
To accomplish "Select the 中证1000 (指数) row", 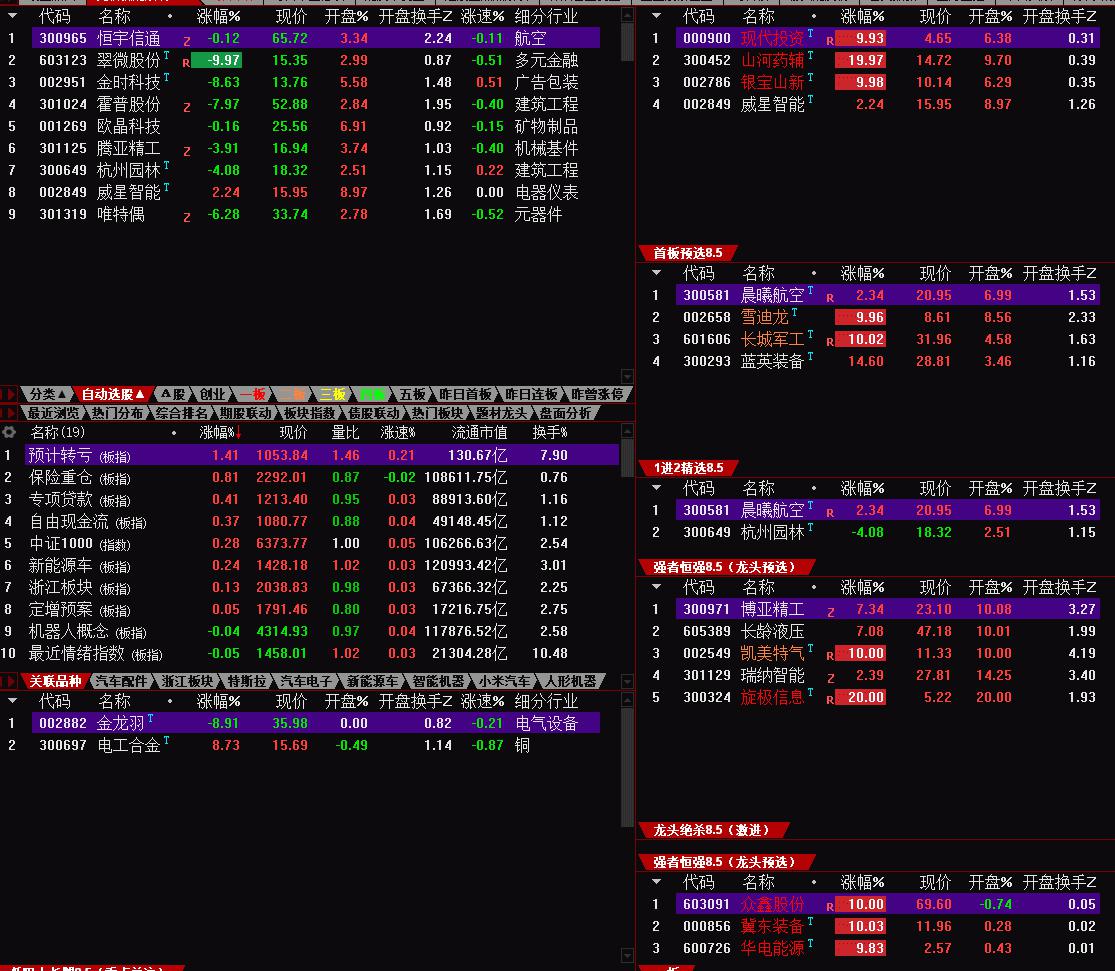I will click(321, 543).
